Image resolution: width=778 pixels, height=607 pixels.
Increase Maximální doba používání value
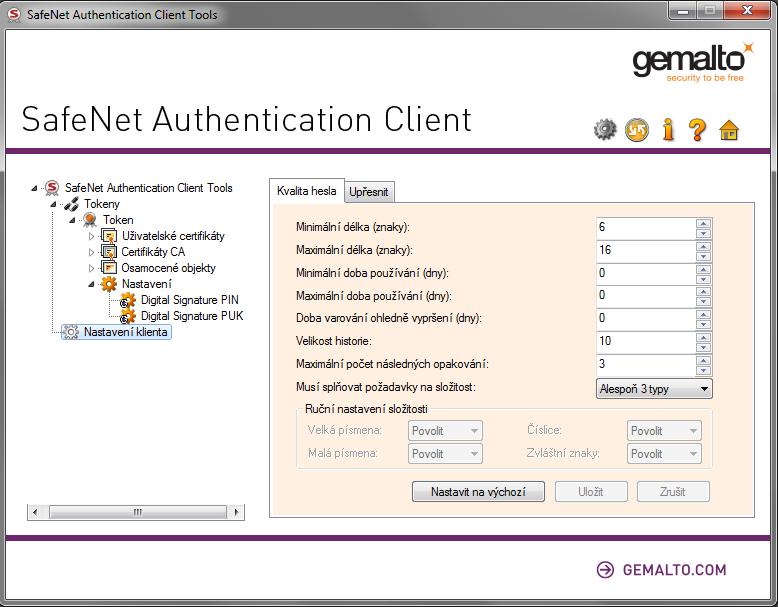[x=703, y=292]
